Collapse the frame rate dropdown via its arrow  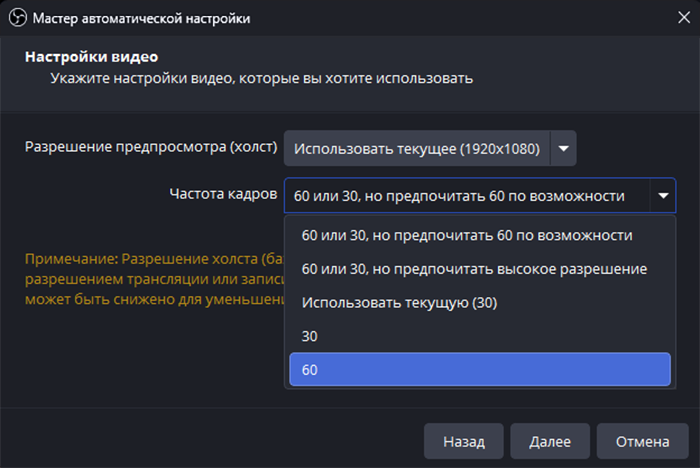point(663,196)
